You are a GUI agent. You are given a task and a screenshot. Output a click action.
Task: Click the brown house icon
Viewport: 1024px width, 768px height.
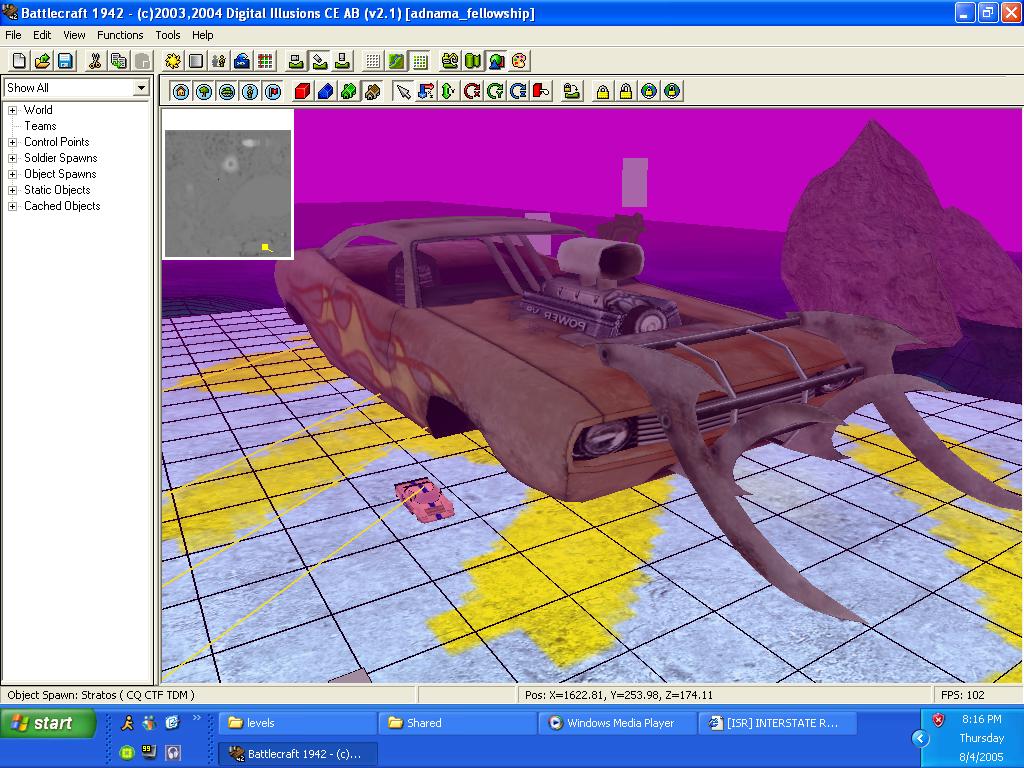372,91
